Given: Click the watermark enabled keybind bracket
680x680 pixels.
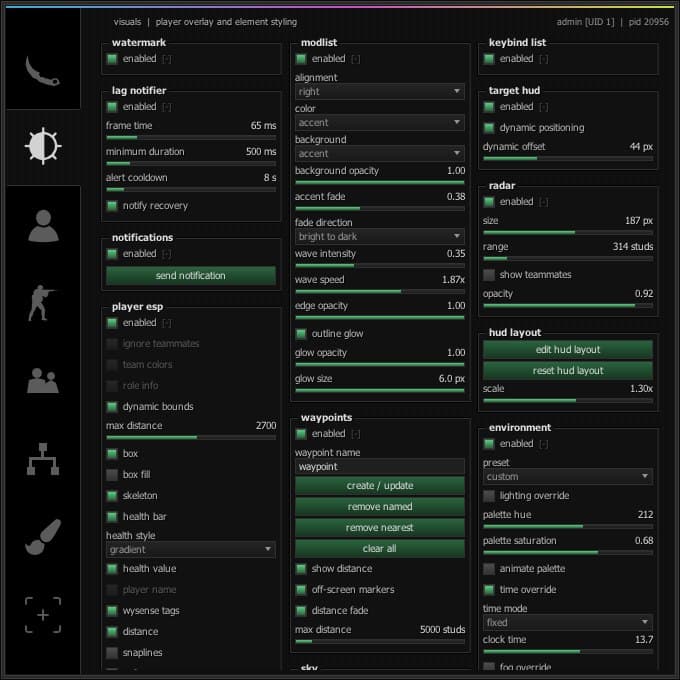Looking at the screenshot, I should (x=167, y=59).
